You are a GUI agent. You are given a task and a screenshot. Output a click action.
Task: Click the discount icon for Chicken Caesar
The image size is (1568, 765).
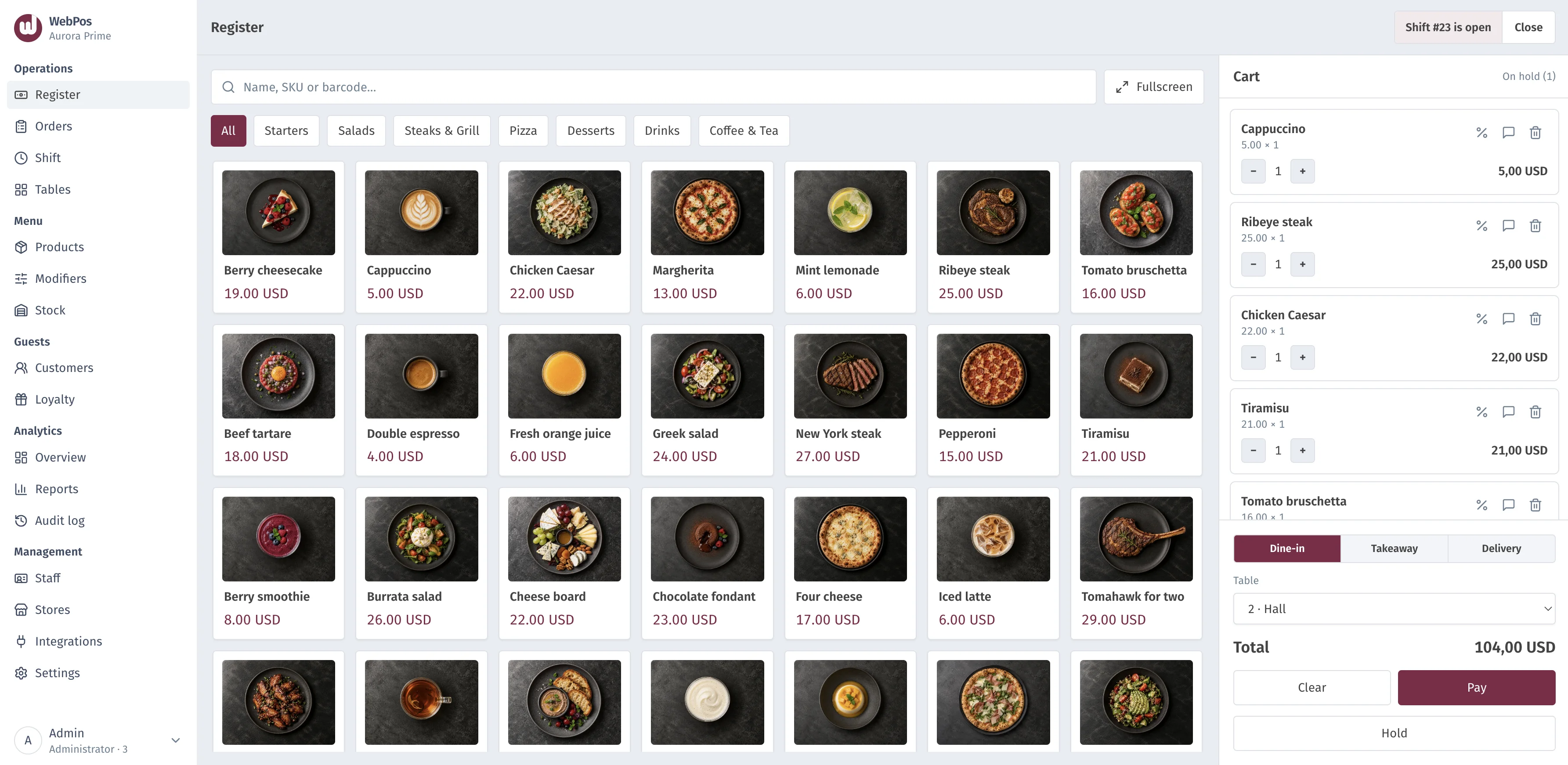pyautogui.click(x=1481, y=319)
